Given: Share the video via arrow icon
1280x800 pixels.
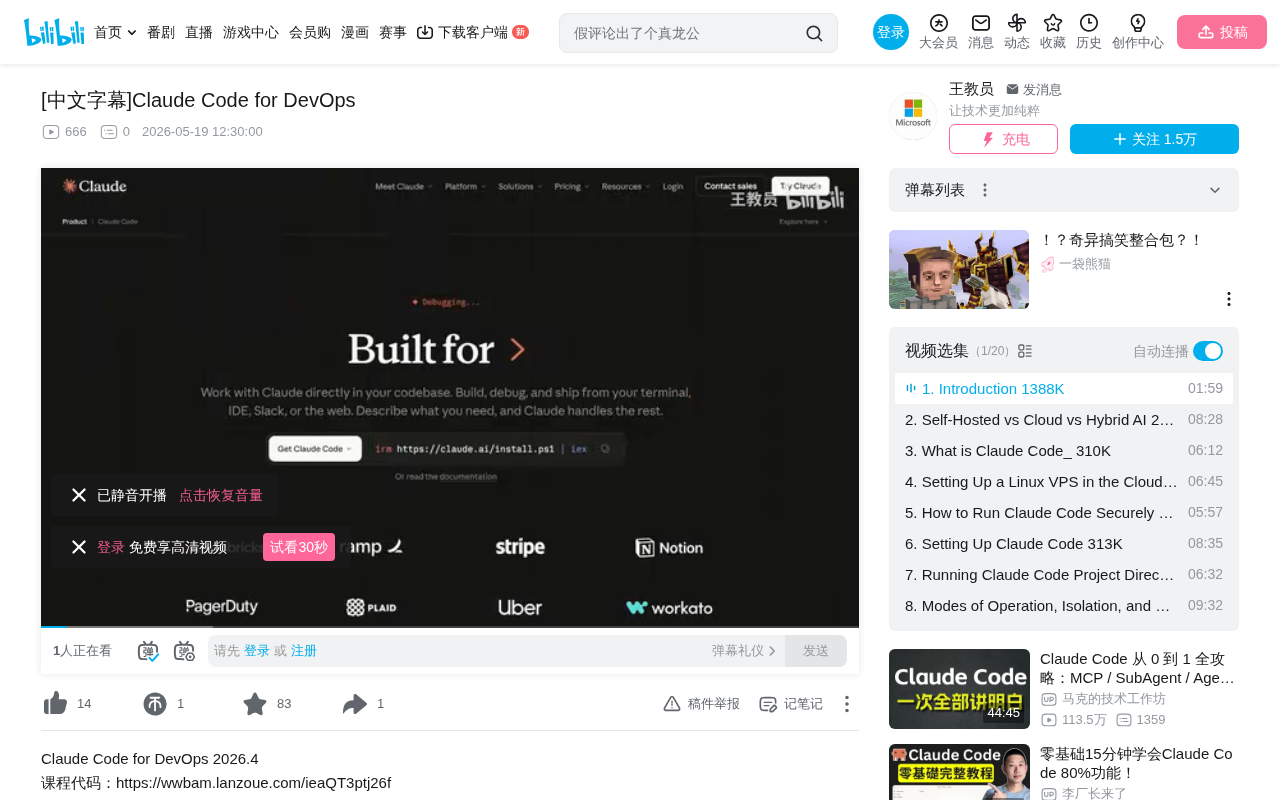Looking at the screenshot, I should pos(355,704).
